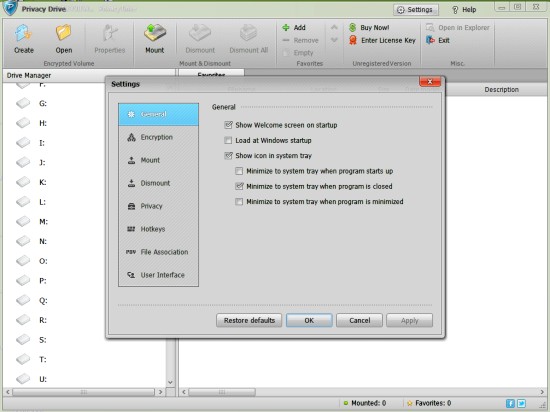The image size is (550, 412).
Task: Switch to Hotkeys settings
Action: tap(159, 229)
